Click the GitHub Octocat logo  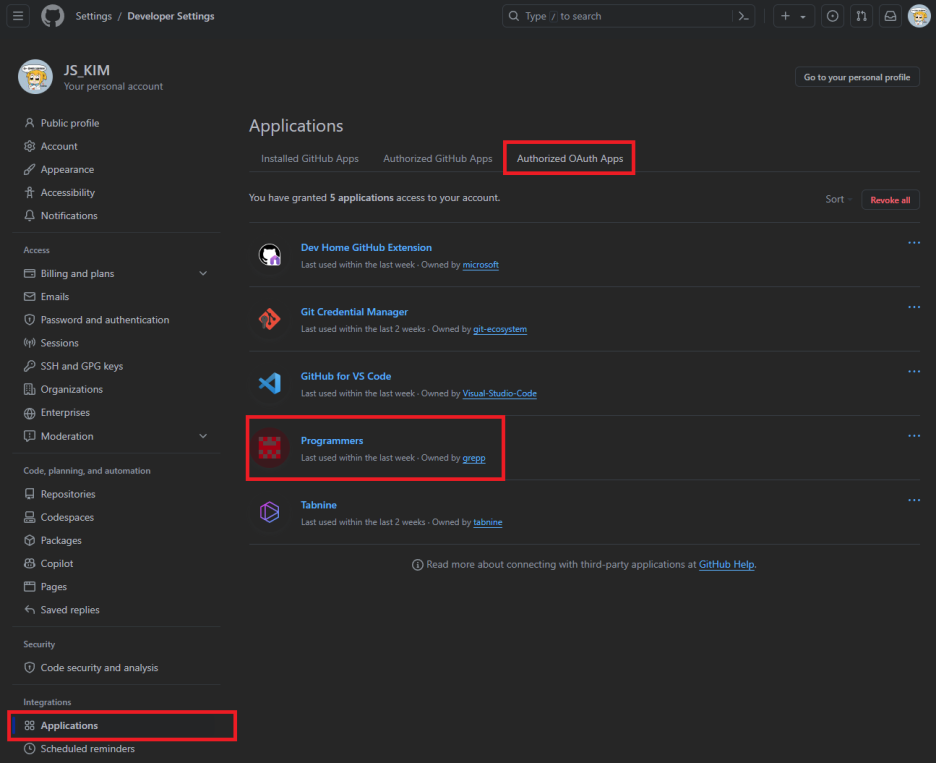pyautogui.click(x=53, y=16)
